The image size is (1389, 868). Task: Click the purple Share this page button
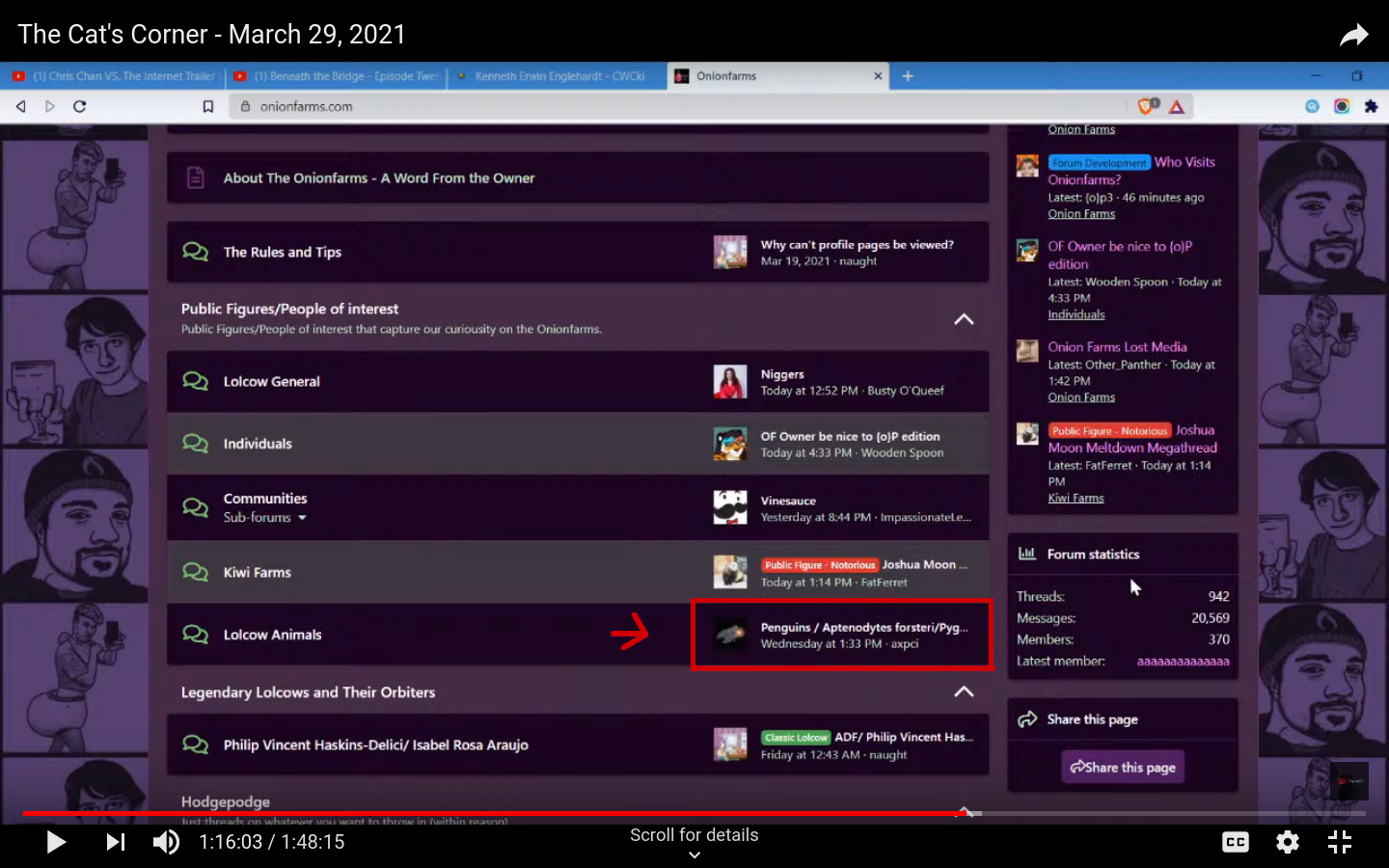pyautogui.click(x=1123, y=768)
